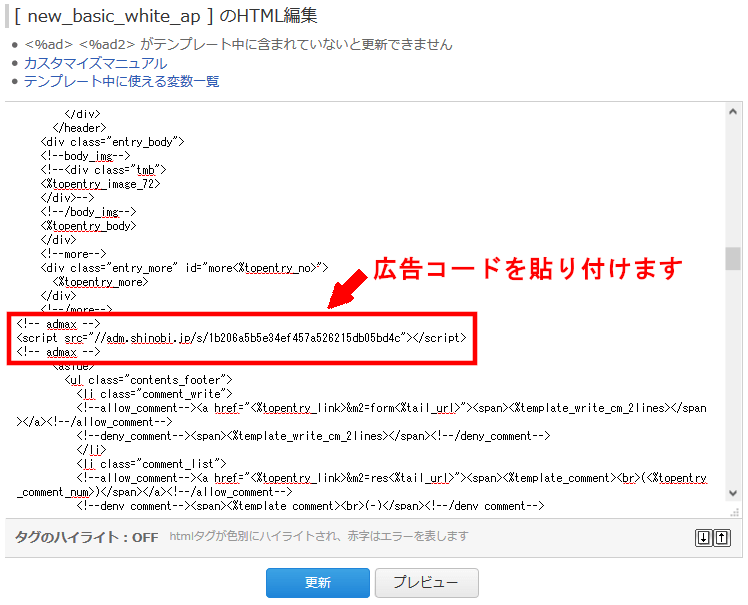Click the scrollbar up arrow of the code editor
This screenshot has height=605, width=748.
(x=733, y=112)
